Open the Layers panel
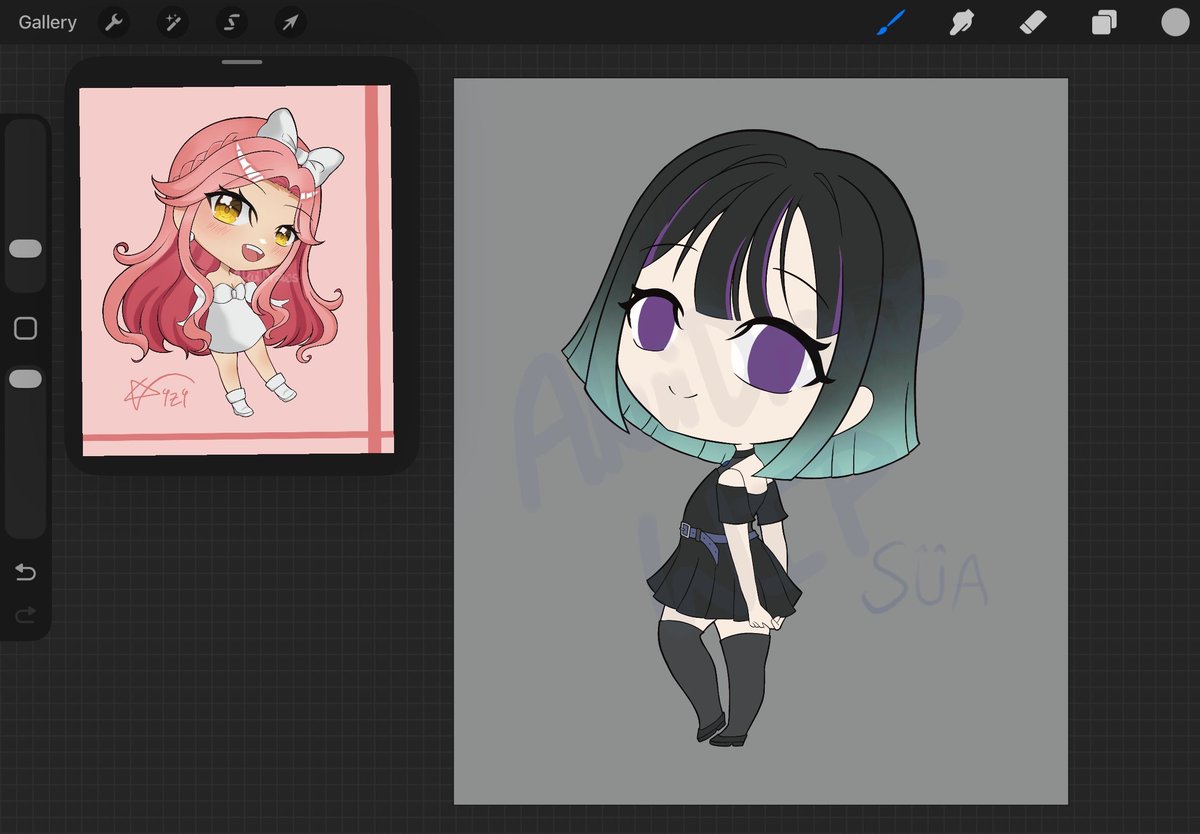 click(x=1103, y=22)
